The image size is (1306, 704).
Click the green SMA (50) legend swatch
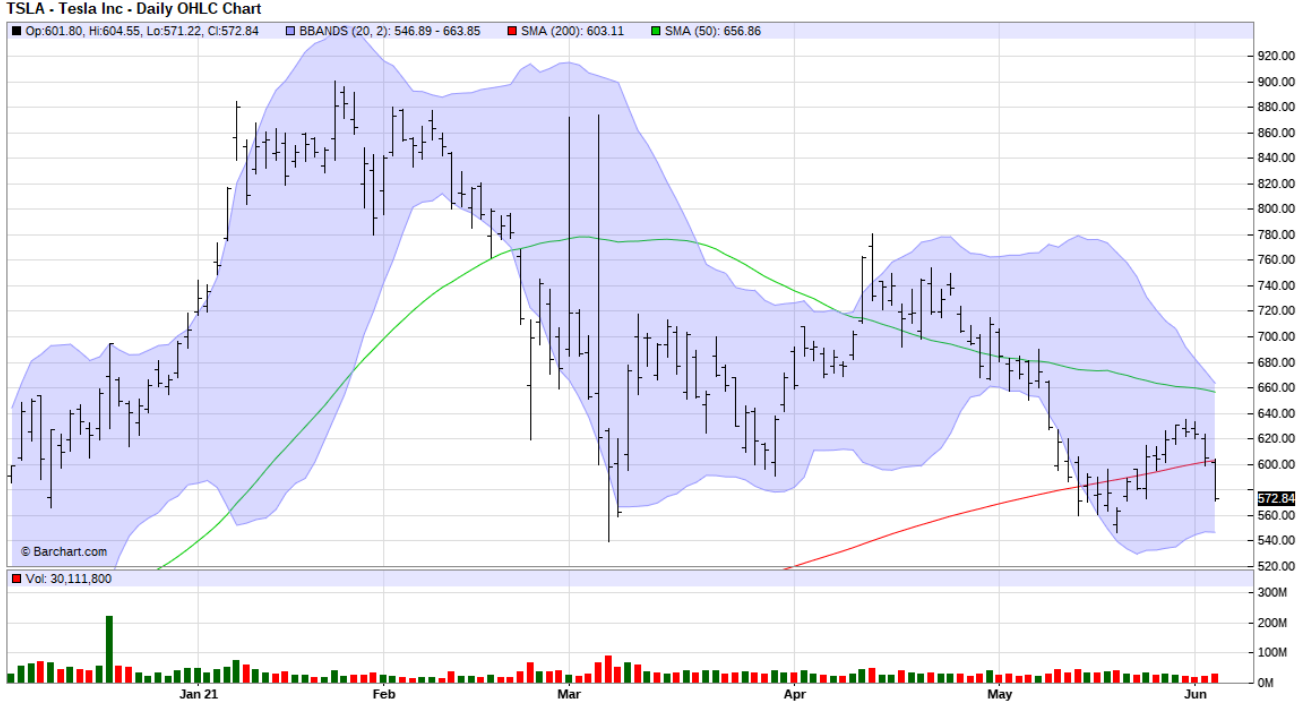[656, 31]
